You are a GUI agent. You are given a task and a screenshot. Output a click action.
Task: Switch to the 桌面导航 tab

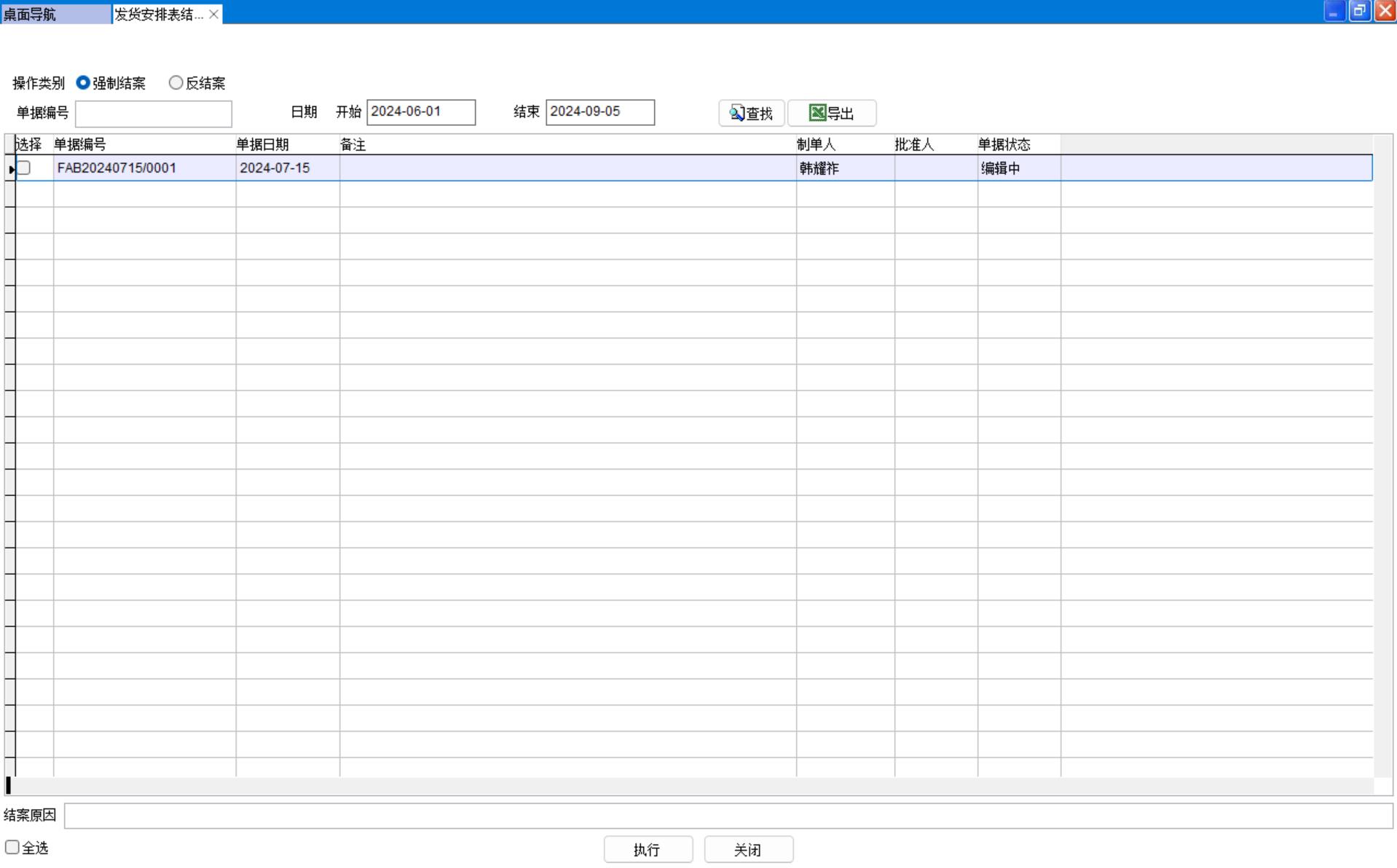(x=55, y=14)
